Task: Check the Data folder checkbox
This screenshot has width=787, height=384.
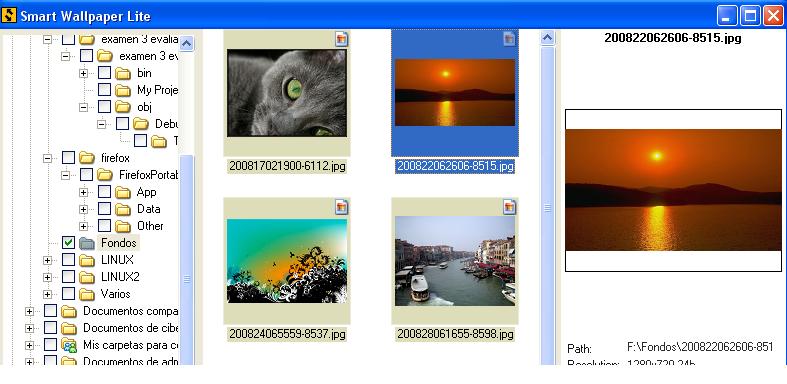Action: 104,209
